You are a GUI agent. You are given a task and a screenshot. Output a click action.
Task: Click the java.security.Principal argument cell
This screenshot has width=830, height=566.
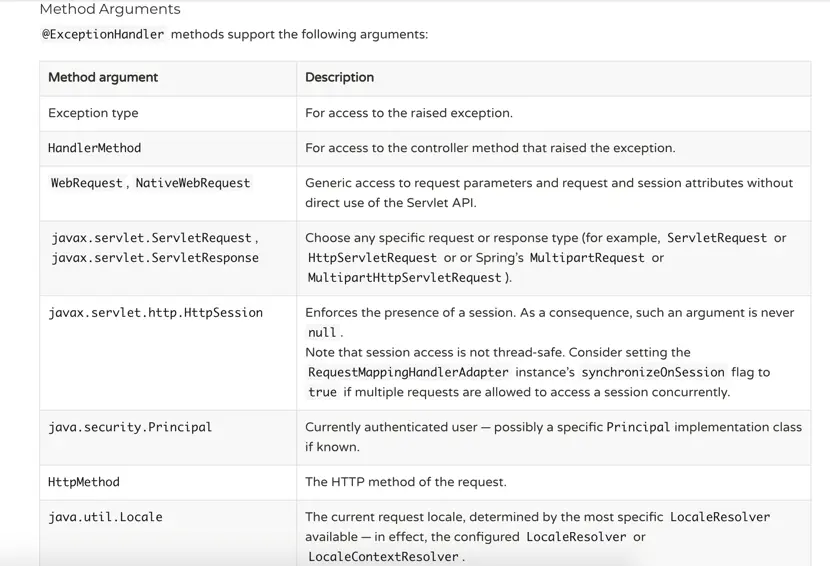[130, 427]
